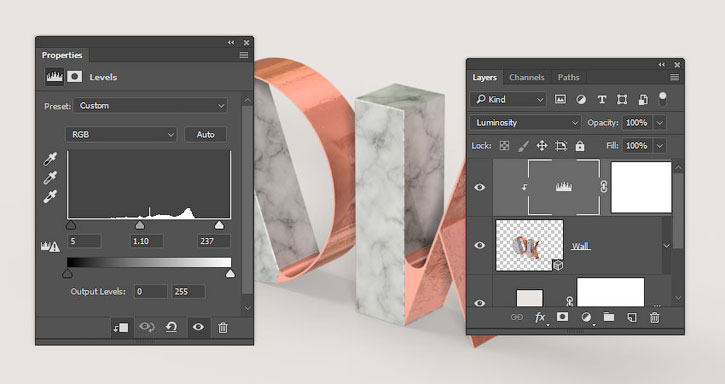Click the output levels field showing 0
Screen dimensions: 725x384
pyautogui.click(x=151, y=291)
